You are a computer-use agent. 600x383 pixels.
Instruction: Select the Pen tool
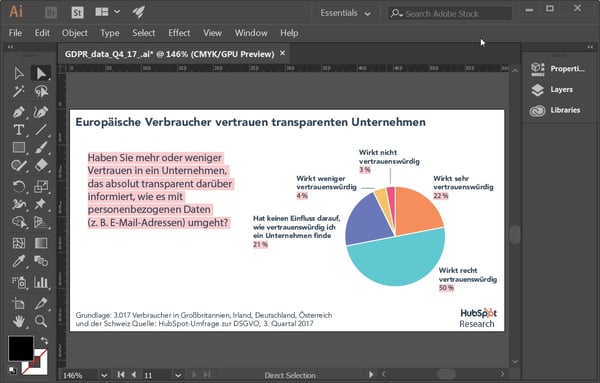click(18, 112)
